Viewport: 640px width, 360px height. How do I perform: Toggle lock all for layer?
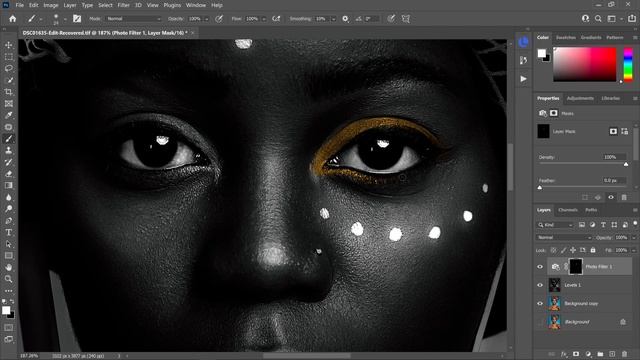(593, 250)
